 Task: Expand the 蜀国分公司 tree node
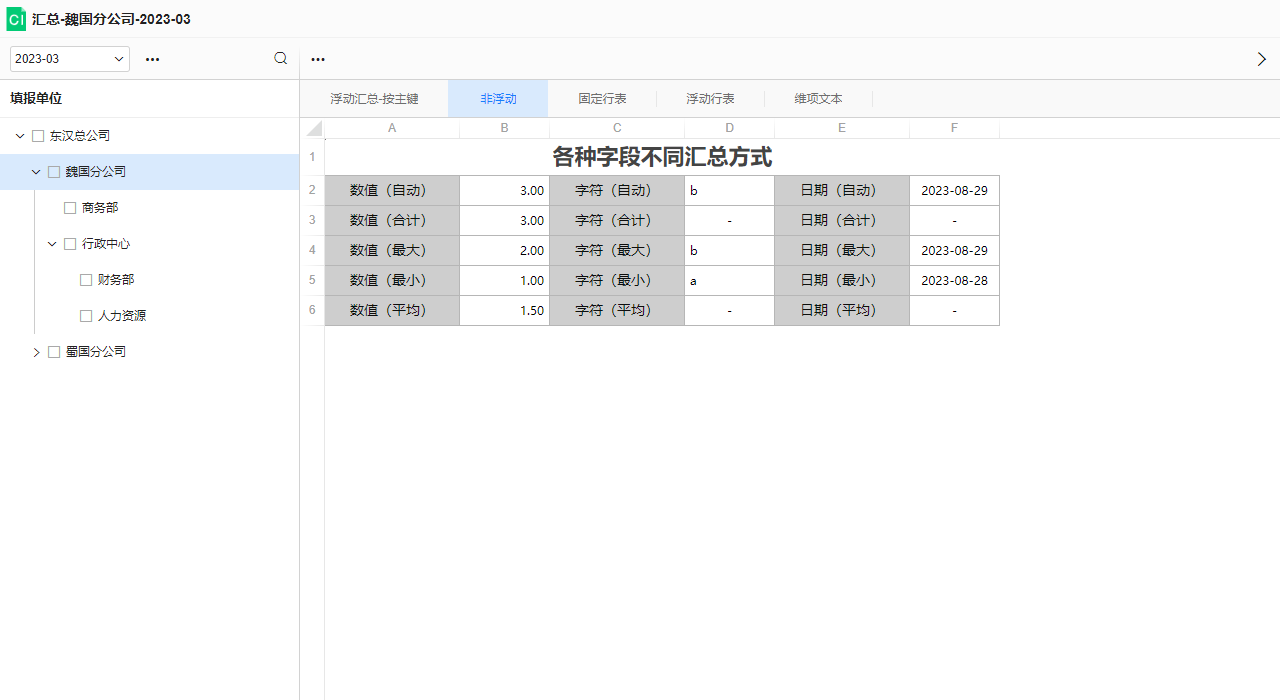click(x=36, y=351)
